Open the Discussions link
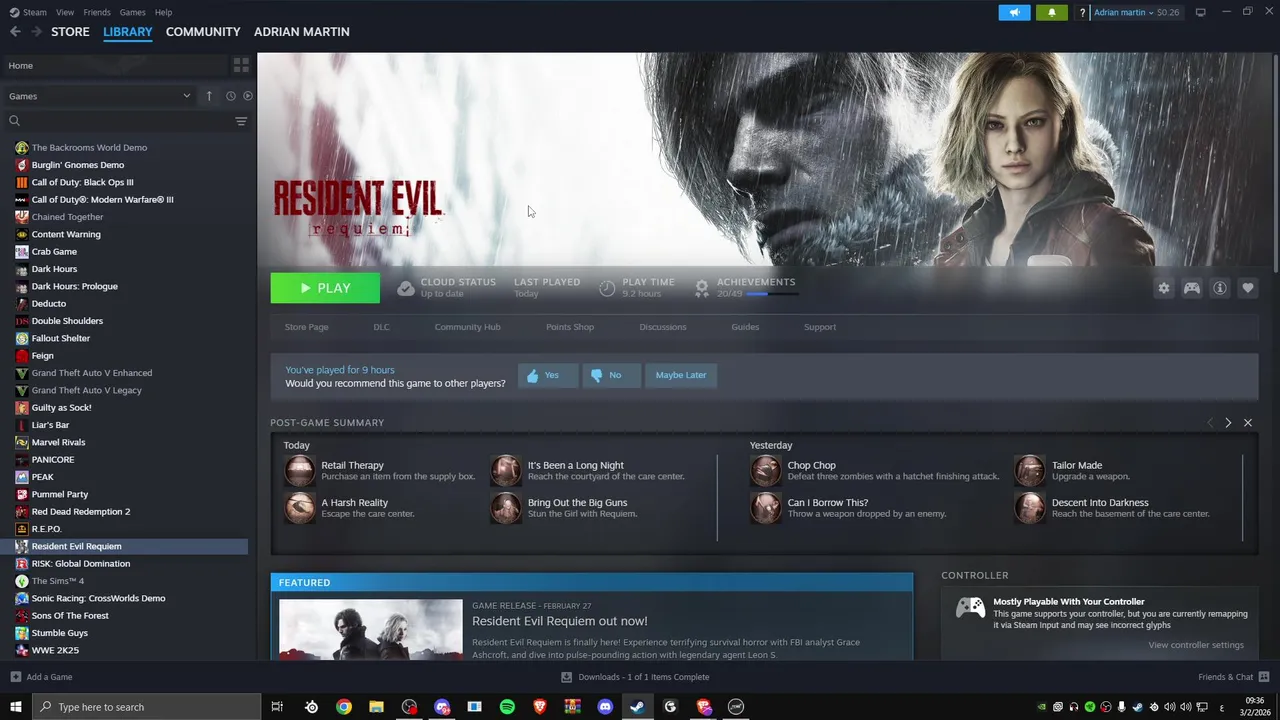 coord(663,327)
